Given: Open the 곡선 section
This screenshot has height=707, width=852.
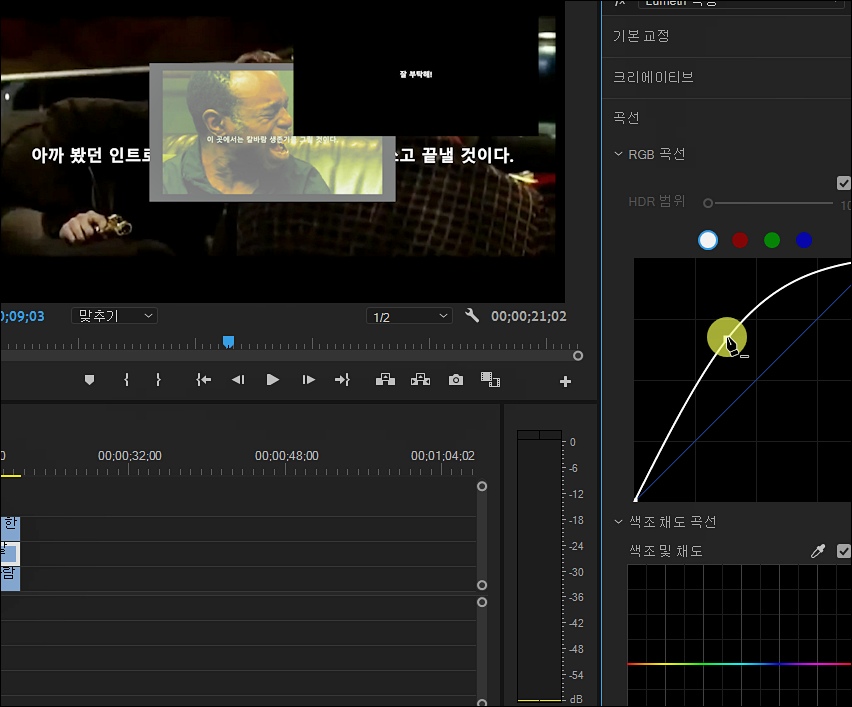Looking at the screenshot, I should (x=626, y=117).
